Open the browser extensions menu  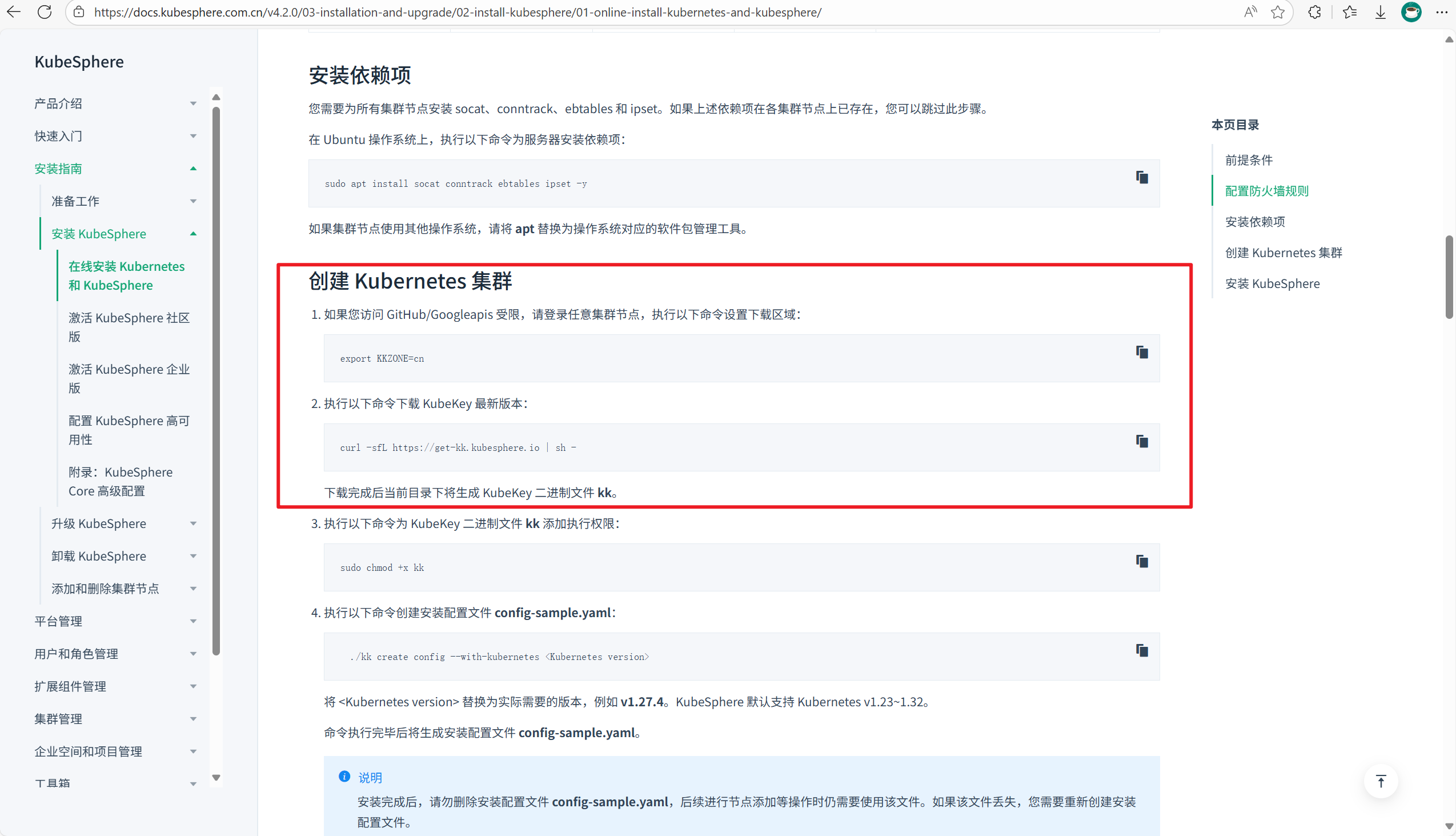1314,12
